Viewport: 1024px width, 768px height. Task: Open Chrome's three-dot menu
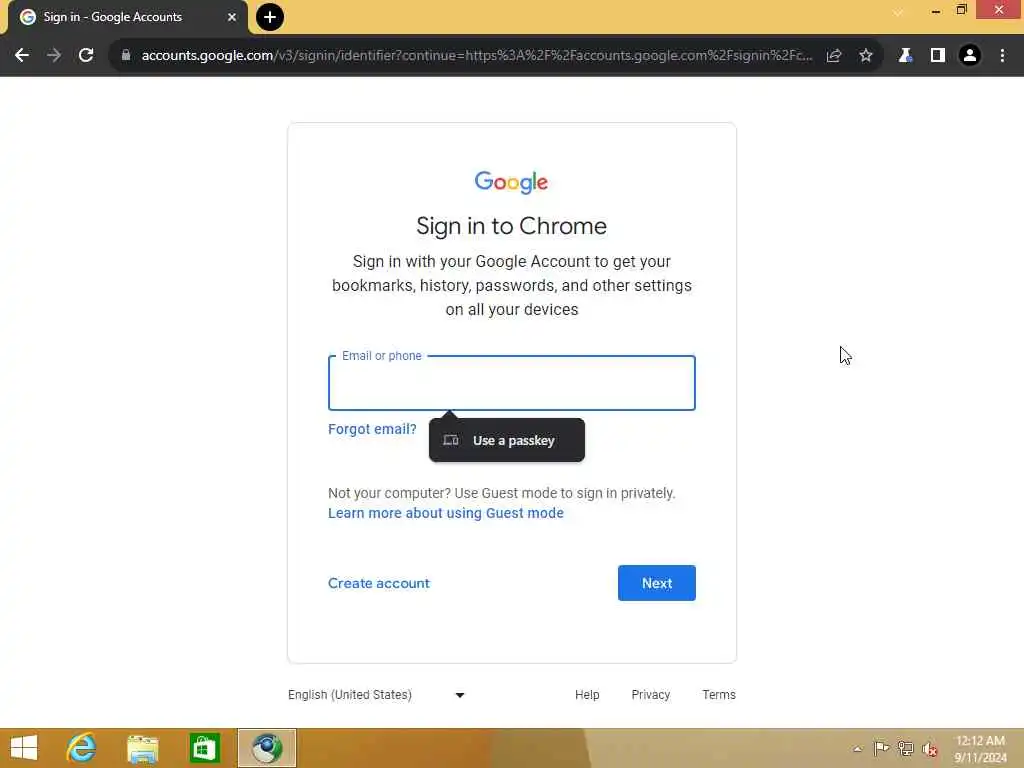(1002, 56)
